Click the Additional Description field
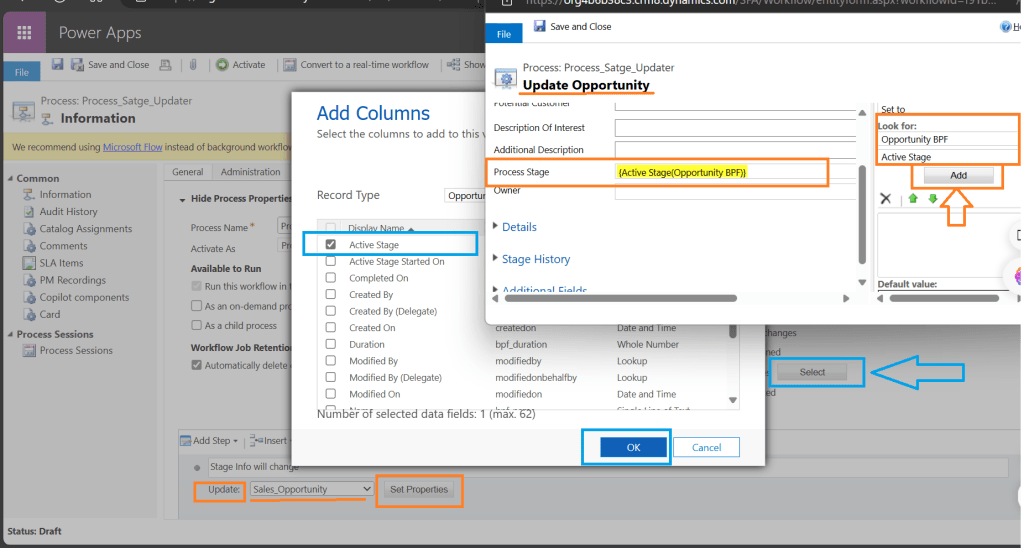The width and height of the screenshot is (1024, 555). [735, 150]
